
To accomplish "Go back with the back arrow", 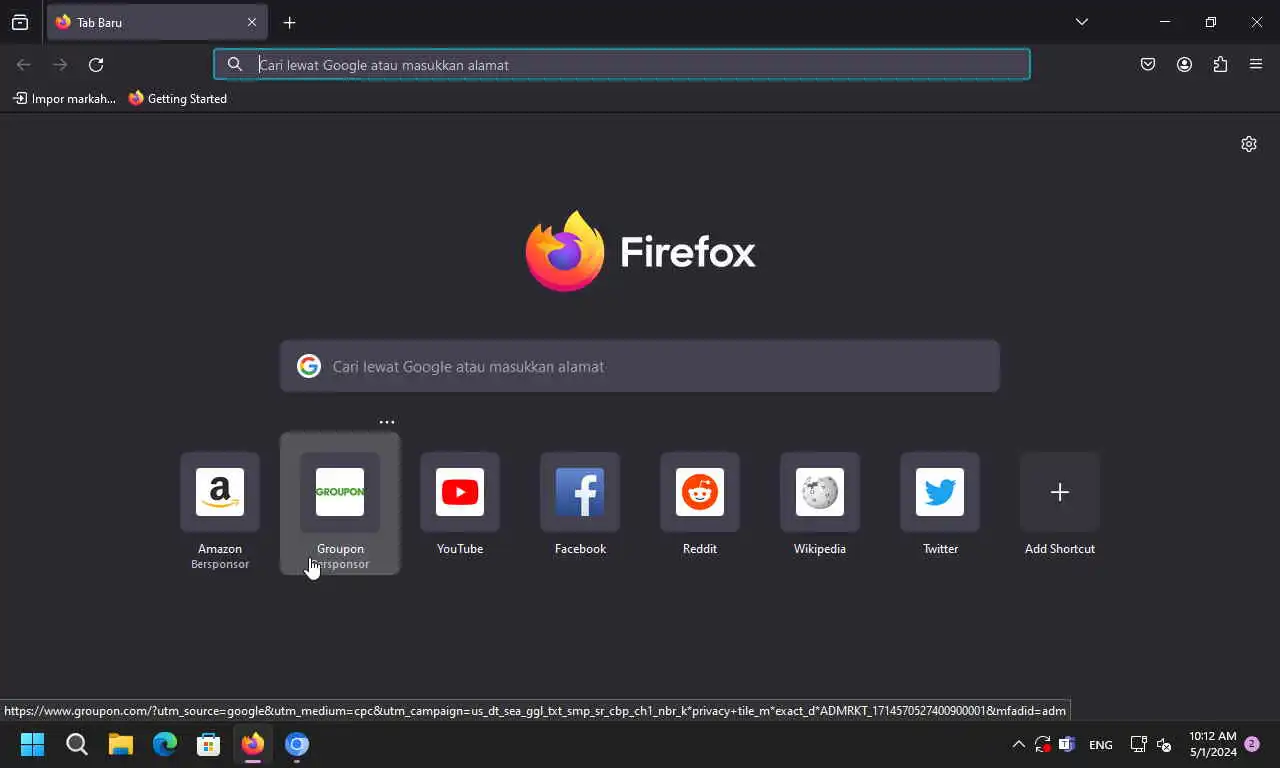I will tap(24, 65).
